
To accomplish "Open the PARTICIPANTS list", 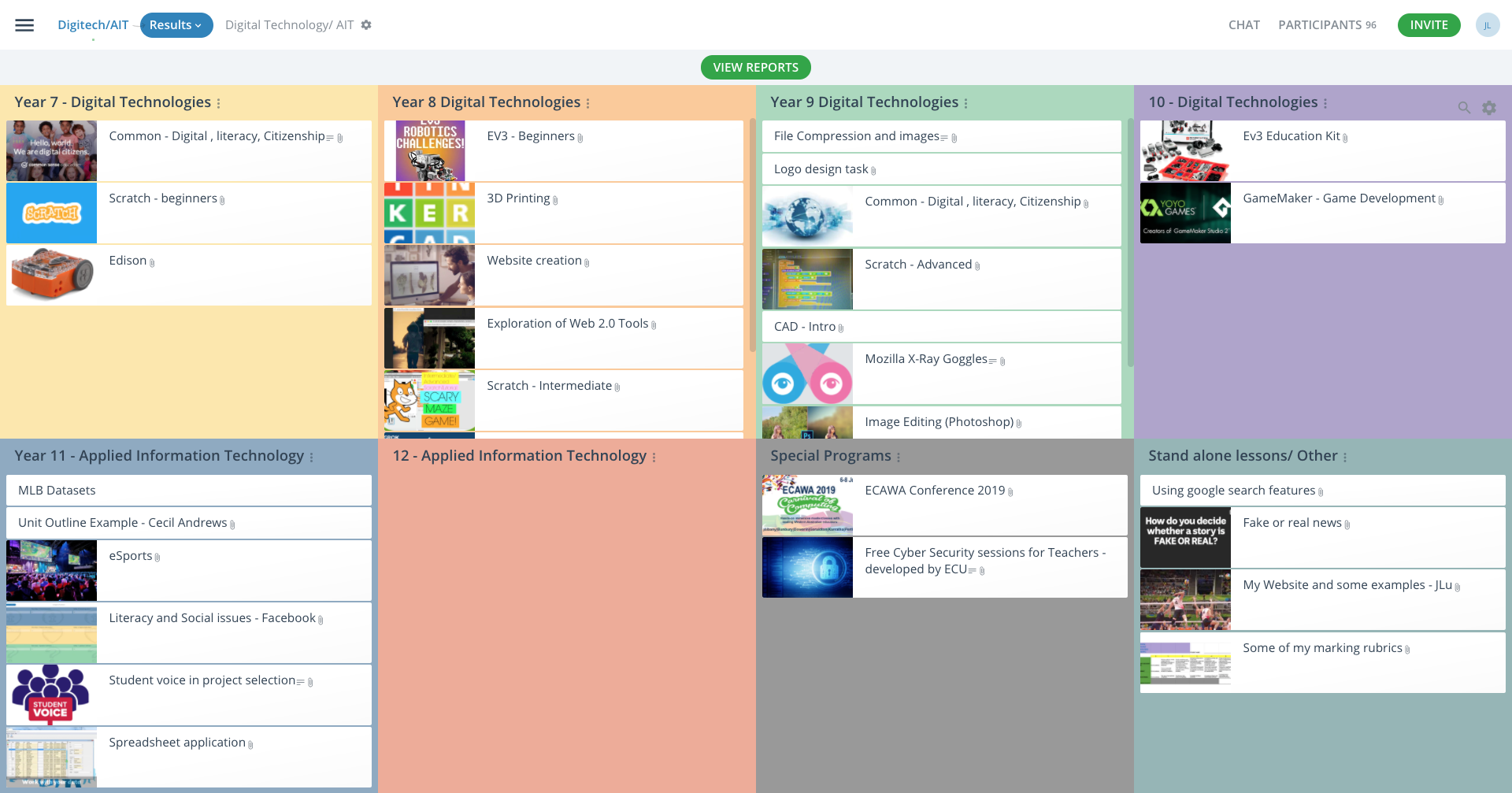I will tap(1319, 24).
